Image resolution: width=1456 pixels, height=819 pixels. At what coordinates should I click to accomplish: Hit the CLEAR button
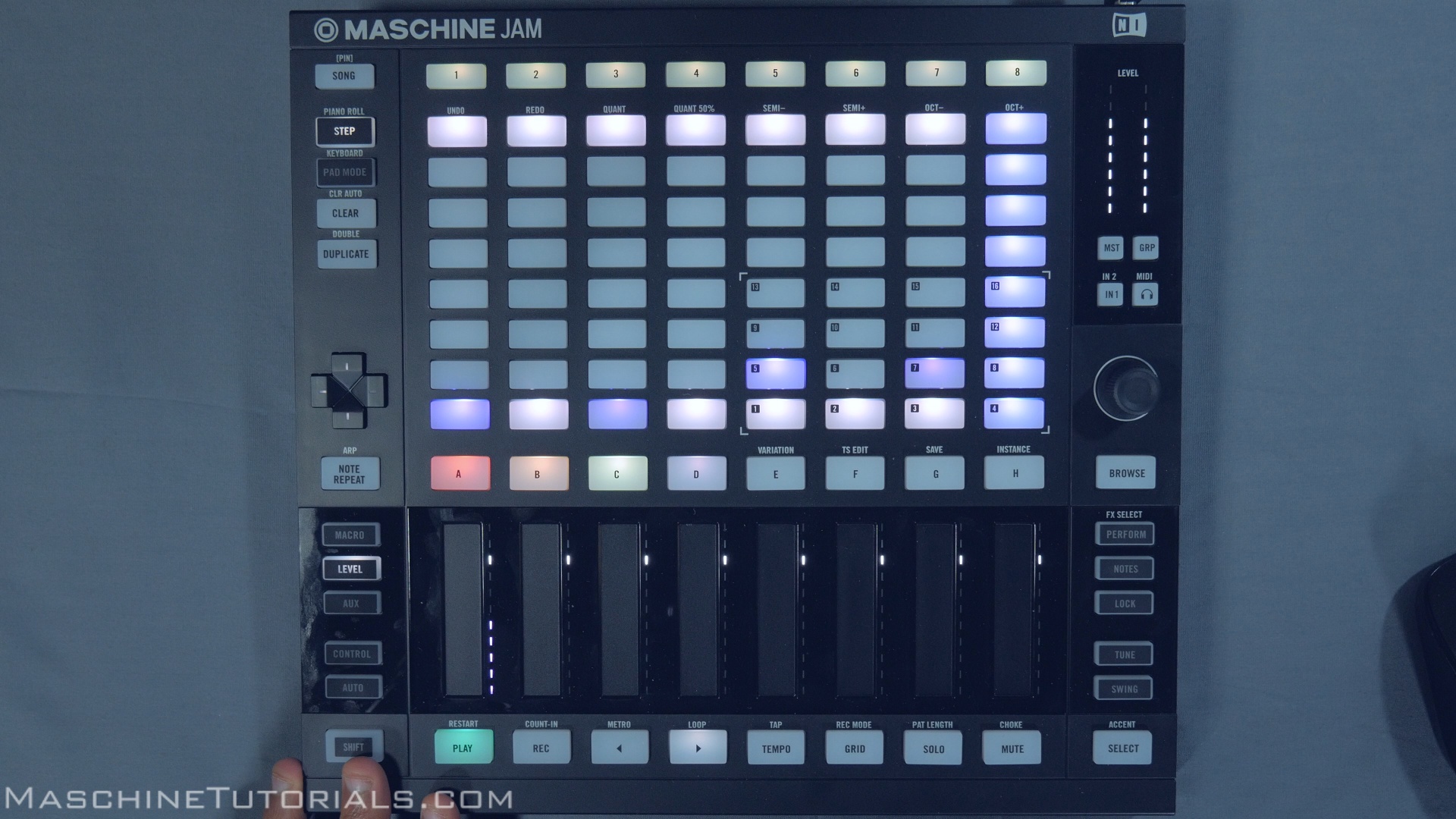click(x=346, y=213)
